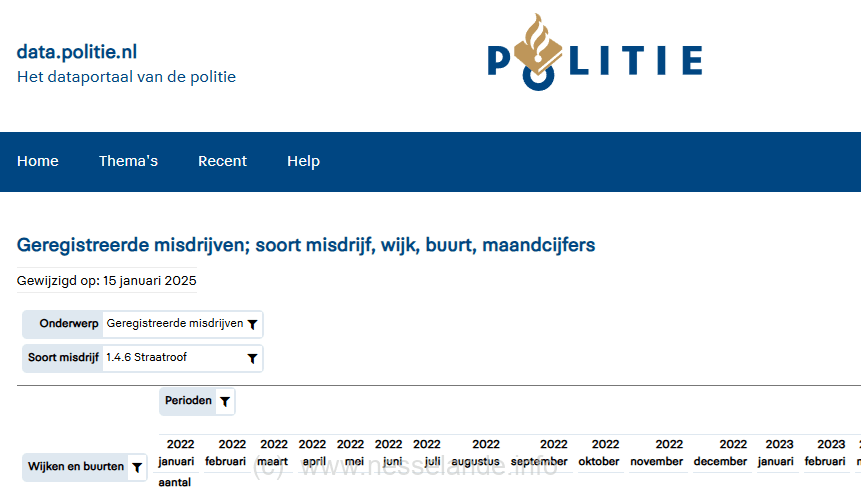
Task: Select the 2022 augustus column header
Action: point(476,452)
